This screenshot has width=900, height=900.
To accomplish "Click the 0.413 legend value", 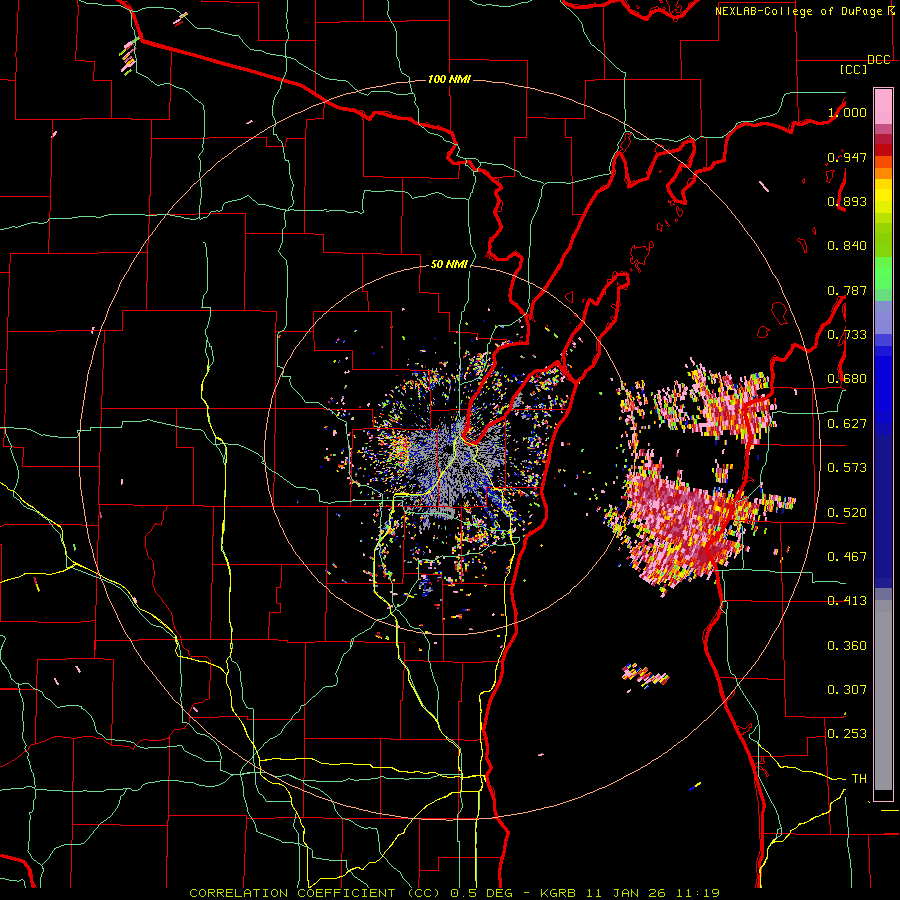I will [x=847, y=601].
